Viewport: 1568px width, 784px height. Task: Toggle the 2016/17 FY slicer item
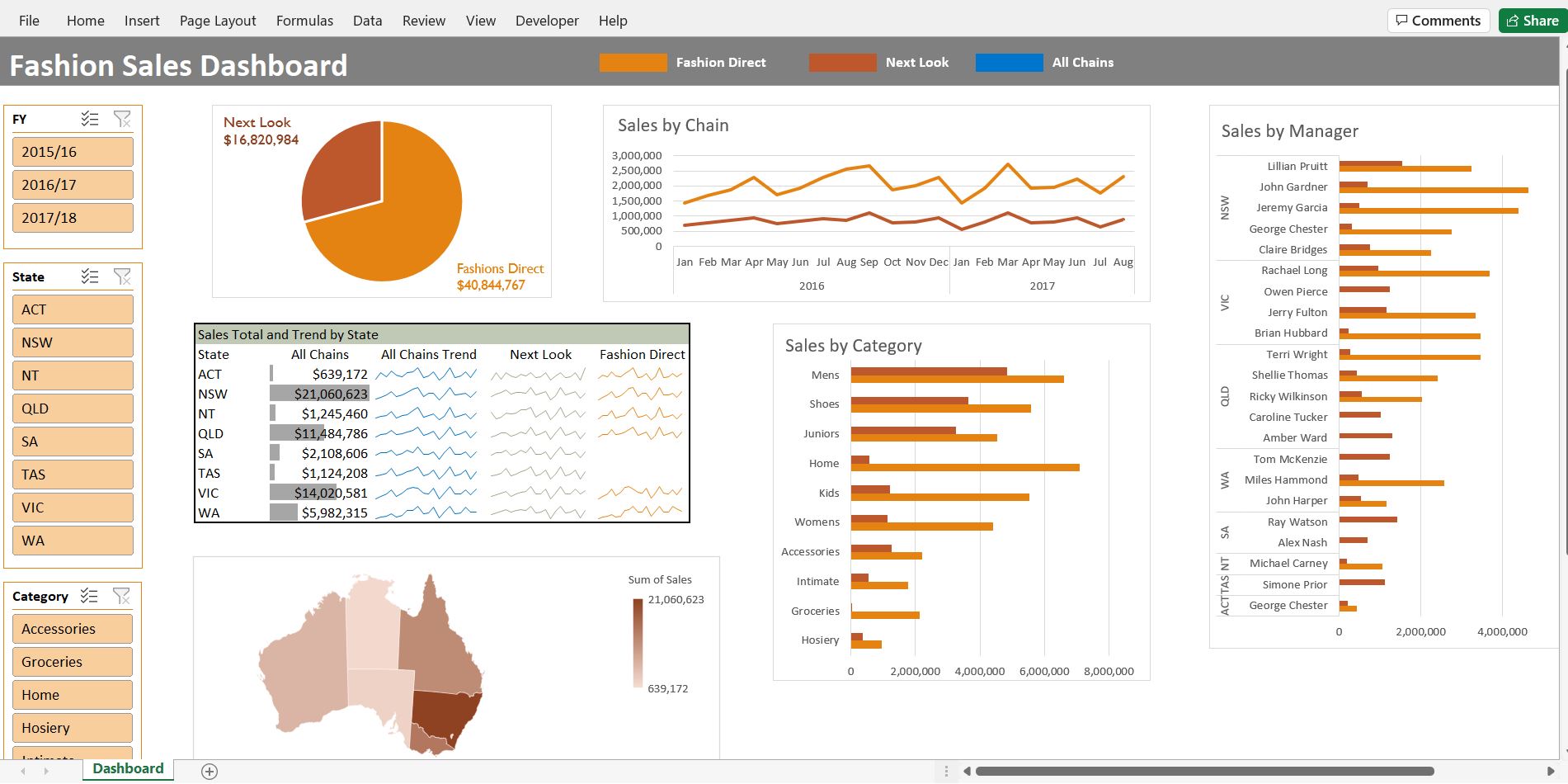[73, 185]
